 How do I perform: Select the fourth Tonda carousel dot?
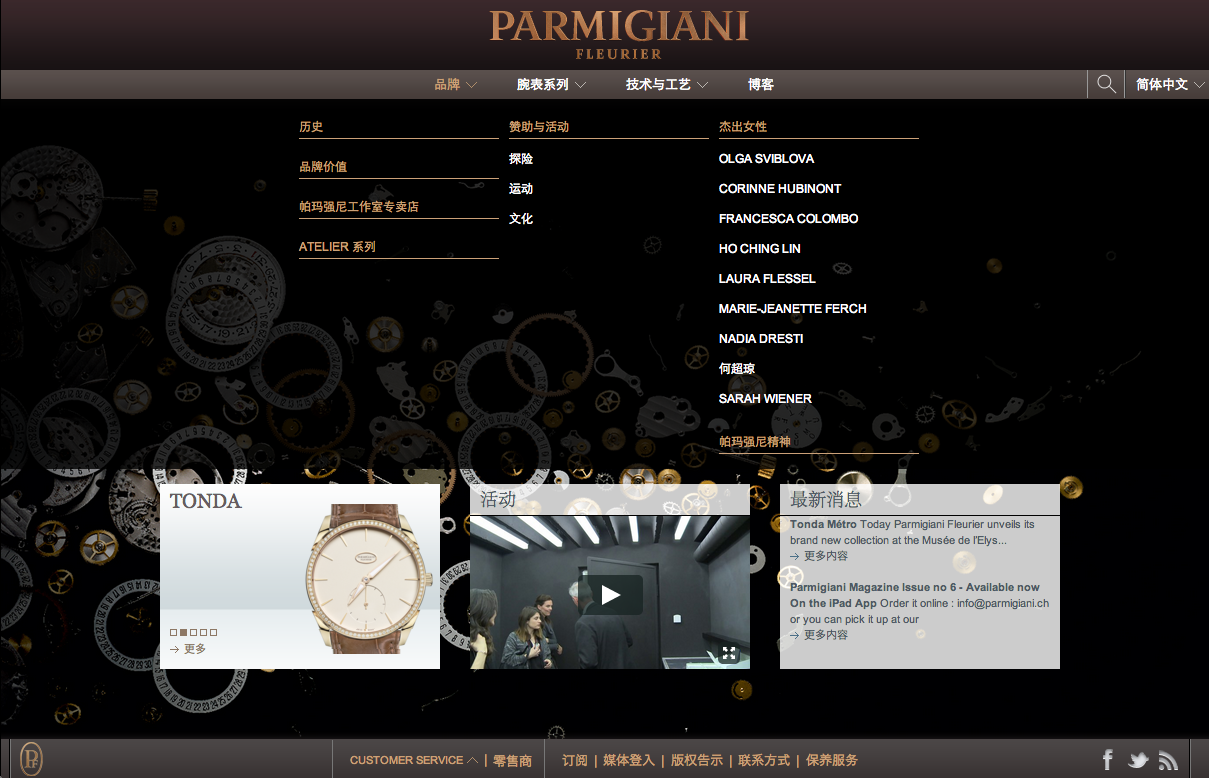(x=203, y=632)
